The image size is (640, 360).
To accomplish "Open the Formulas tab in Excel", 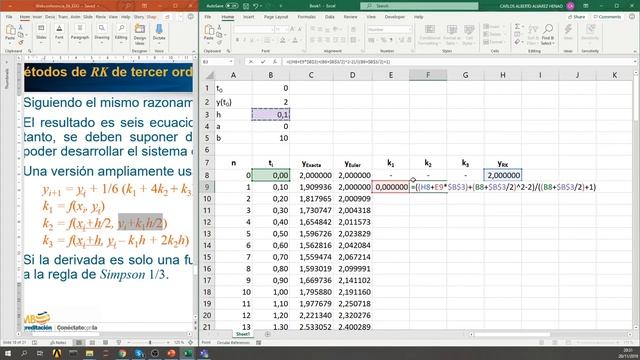I will (x=307, y=17).
